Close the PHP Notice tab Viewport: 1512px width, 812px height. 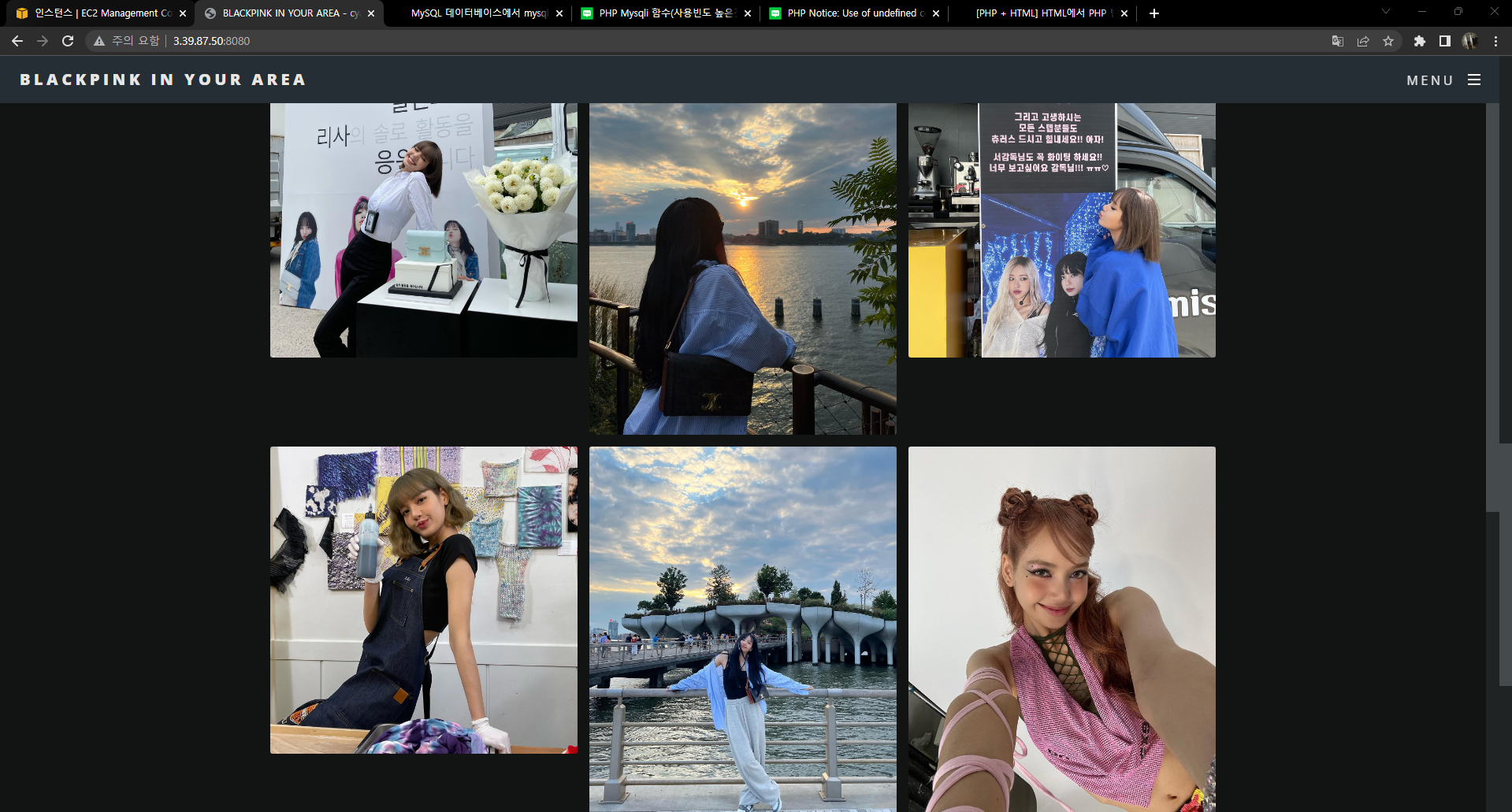point(936,13)
